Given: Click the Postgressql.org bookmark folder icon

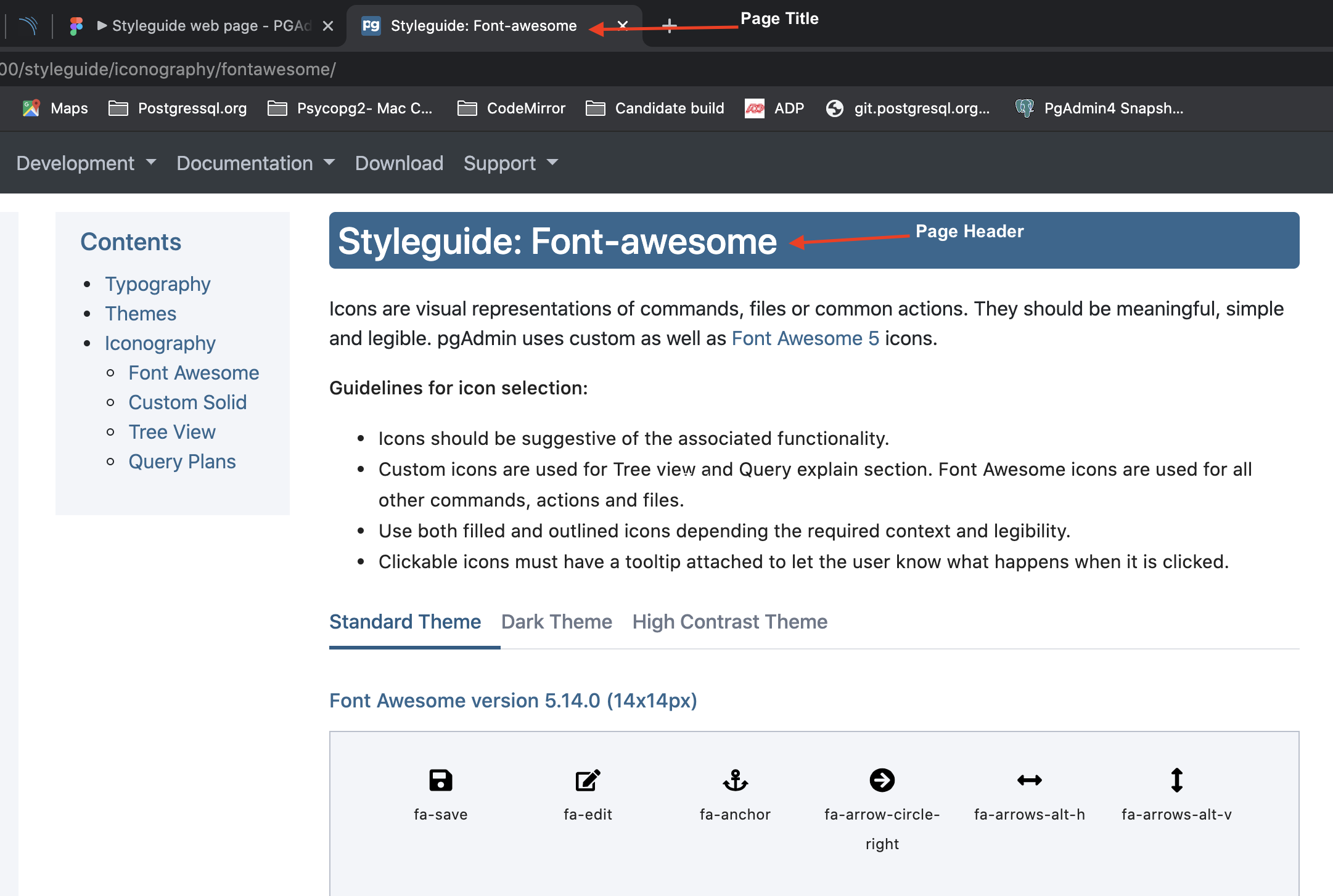Looking at the screenshot, I should pos(118,108).
